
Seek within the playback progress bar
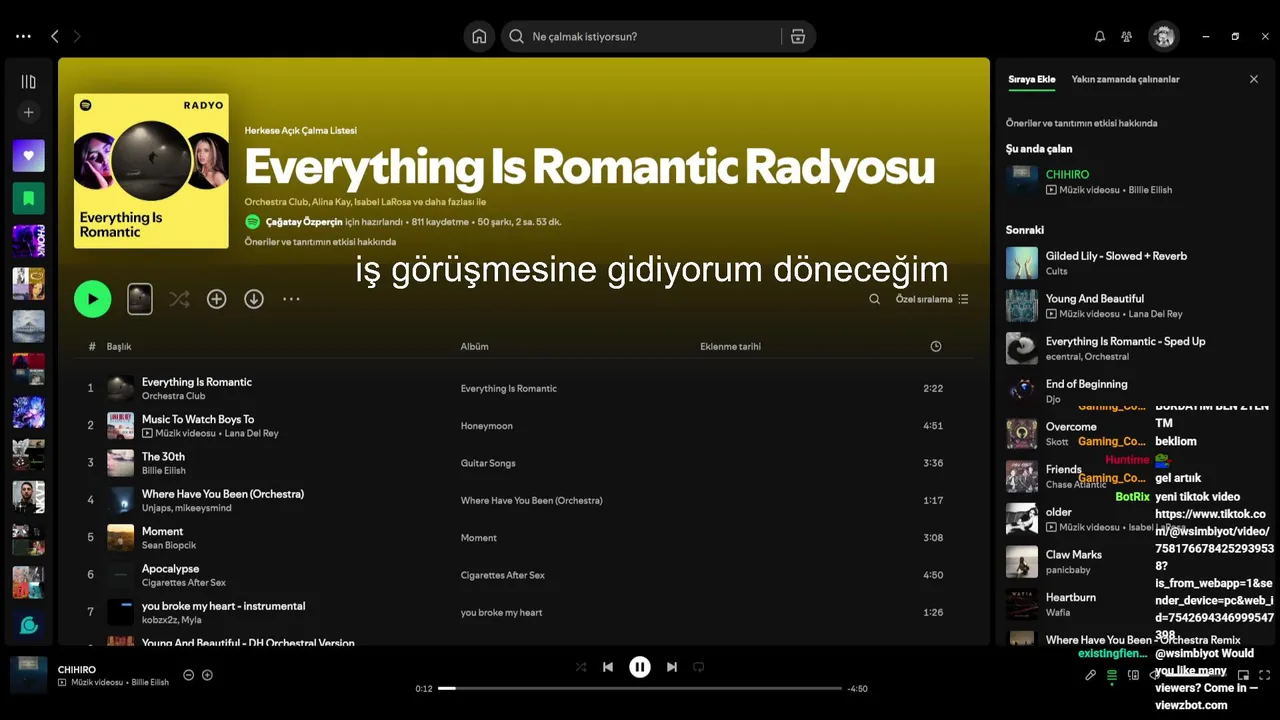click(640, 688)
